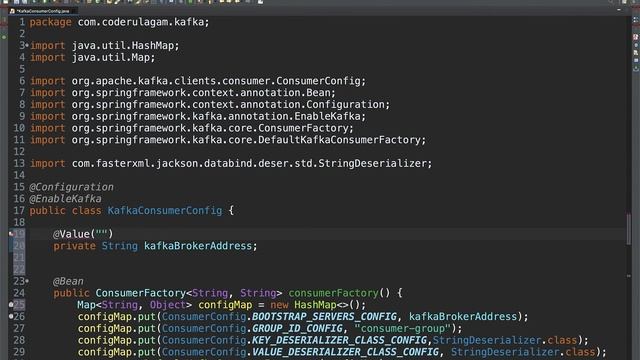The image size is (640, 360).
Task: Click the java.util.Map import on line 4
Action: coord(111,58)
